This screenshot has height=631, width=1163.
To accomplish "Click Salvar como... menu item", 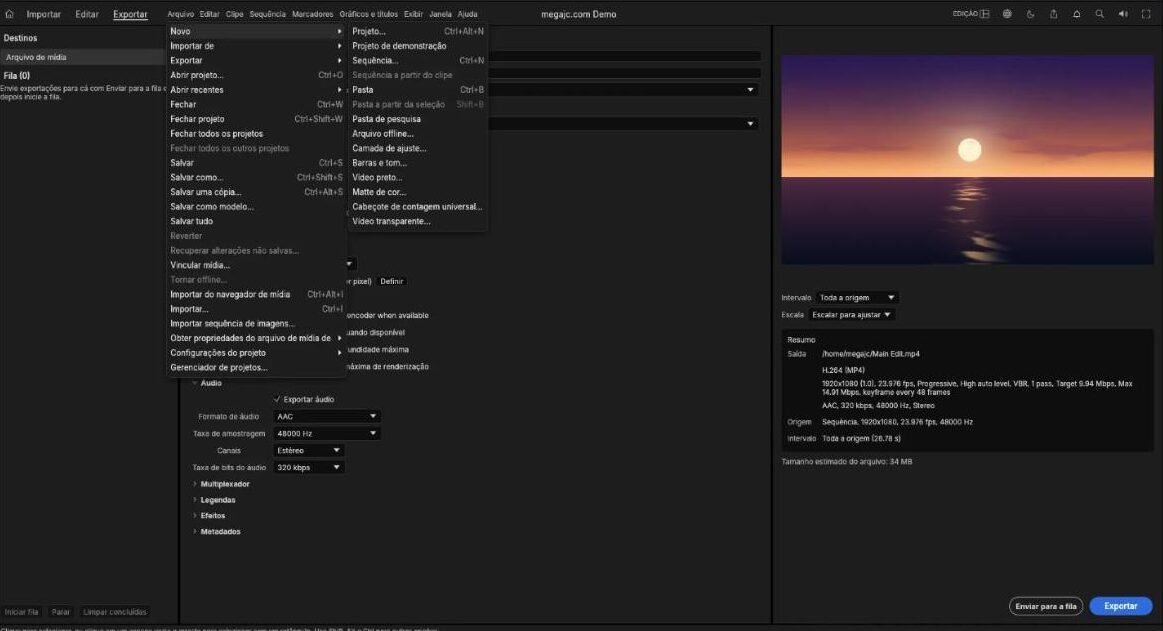I will 256,178.
